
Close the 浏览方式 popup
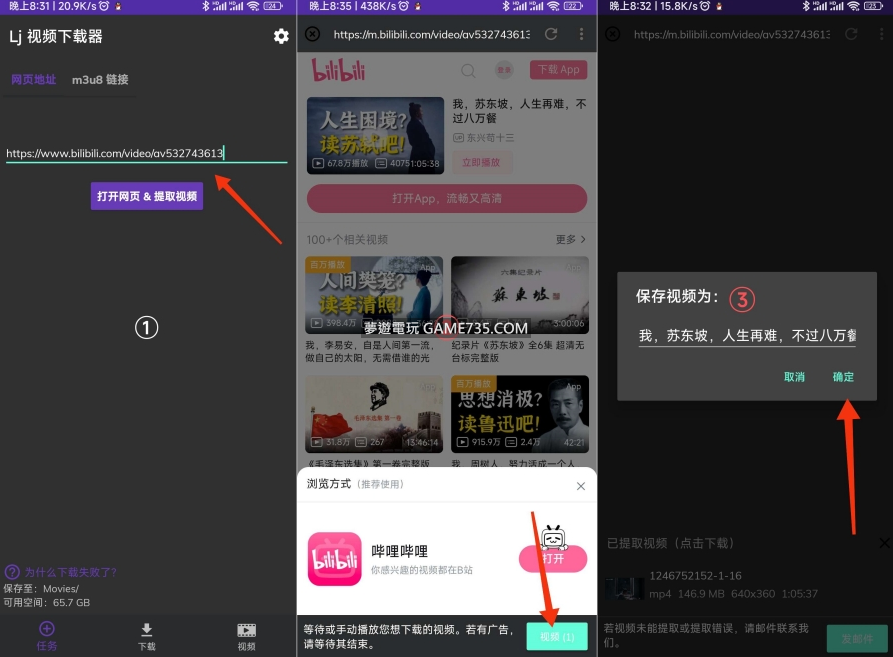click(x=580, y=486)
